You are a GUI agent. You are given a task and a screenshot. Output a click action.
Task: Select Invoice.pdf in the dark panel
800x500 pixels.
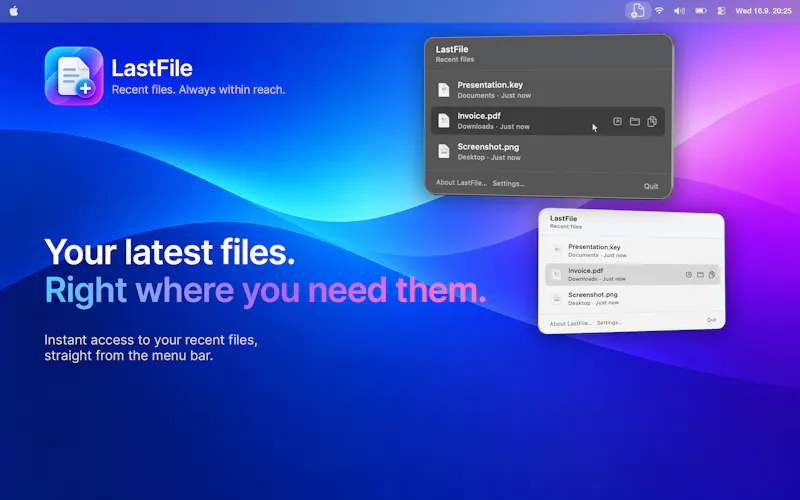point(548,121)
